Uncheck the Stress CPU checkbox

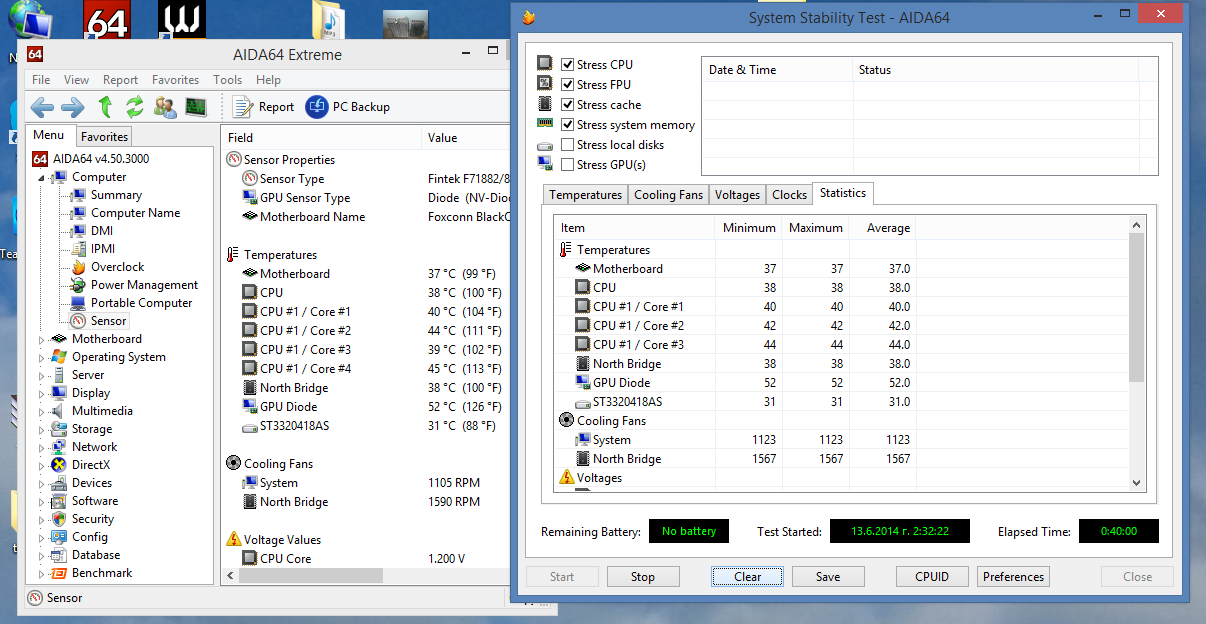(568, 65)
